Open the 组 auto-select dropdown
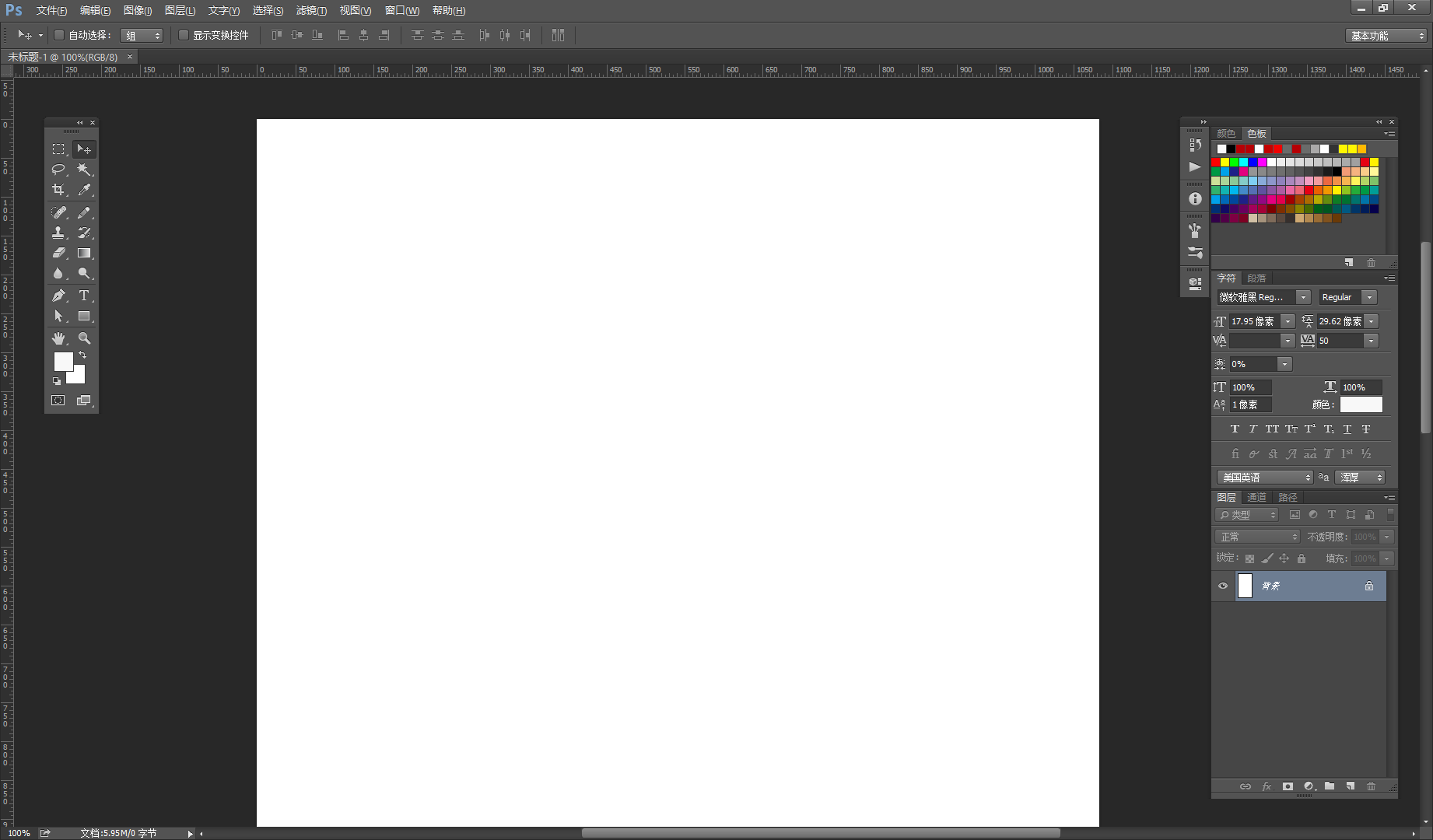 [142, 36]
